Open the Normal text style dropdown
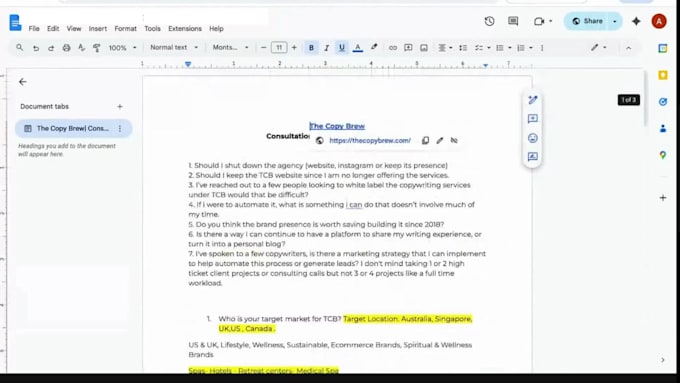 click(173, 47)
